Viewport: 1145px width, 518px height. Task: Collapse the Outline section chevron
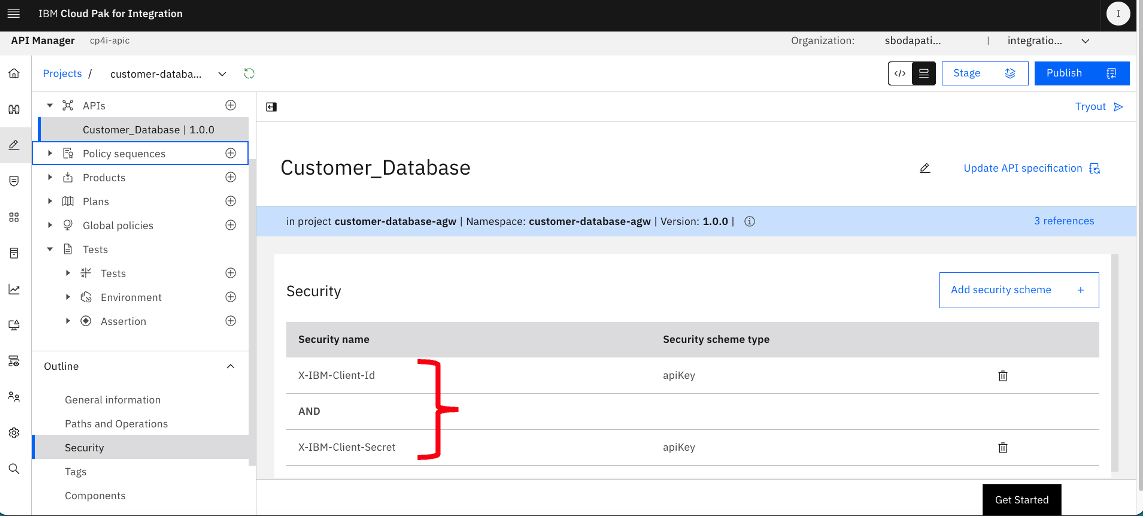click(x=230, y=366)
